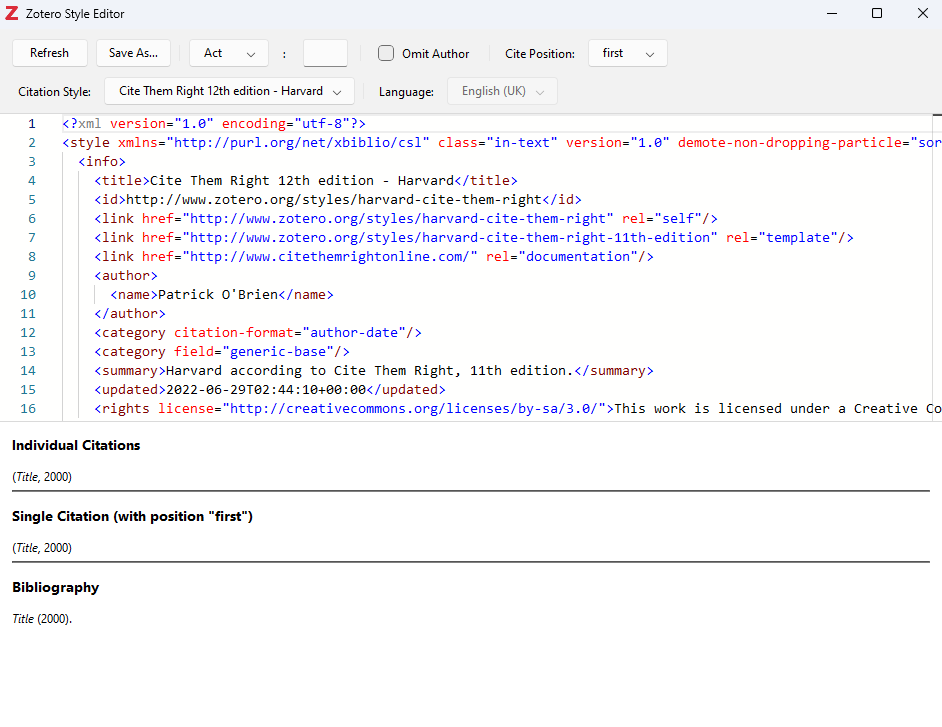
Task: Click the closing </author> tag line
Action: tap(130, 314)
